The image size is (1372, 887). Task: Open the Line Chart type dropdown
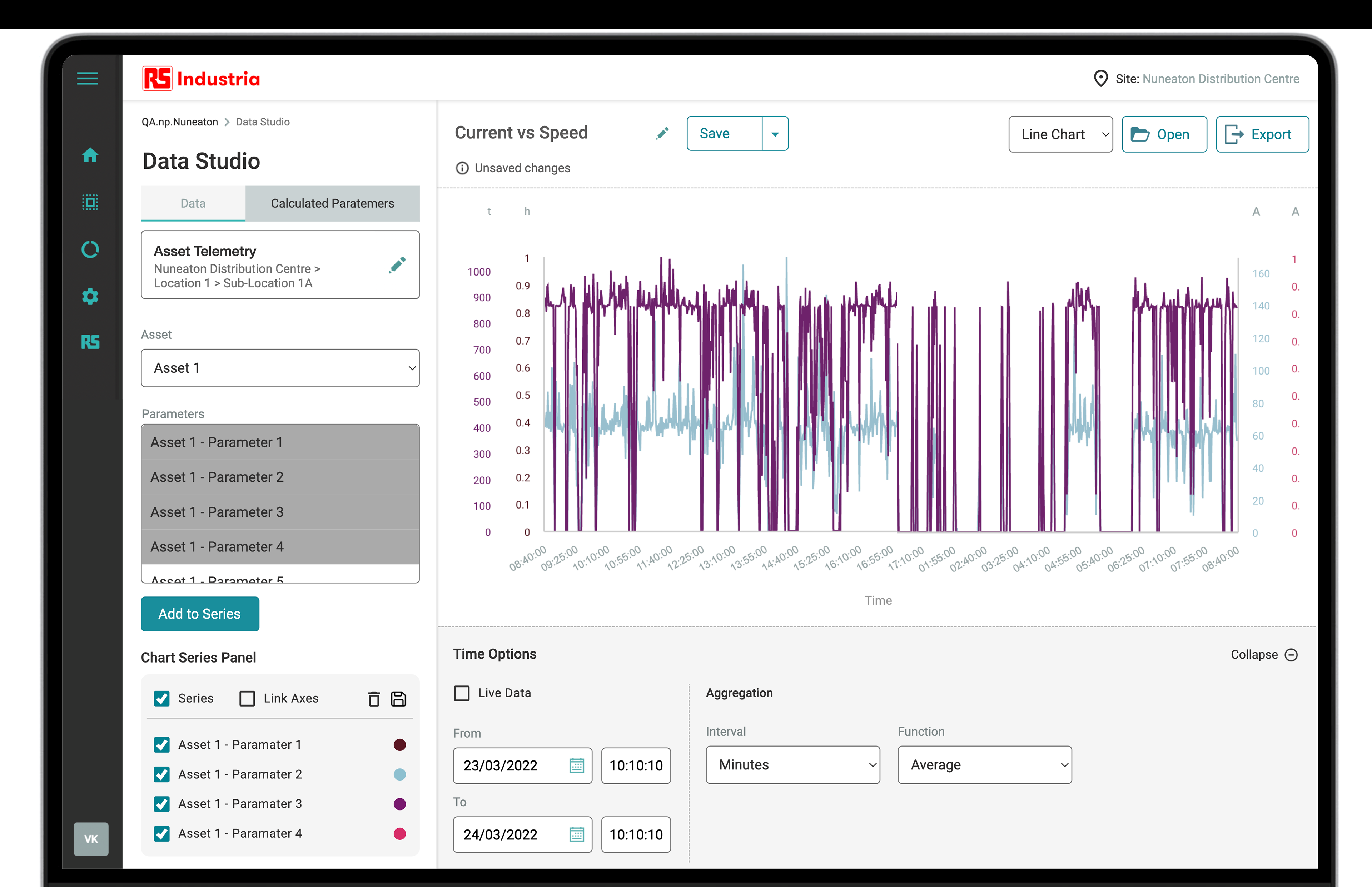tap(1060, 134)
